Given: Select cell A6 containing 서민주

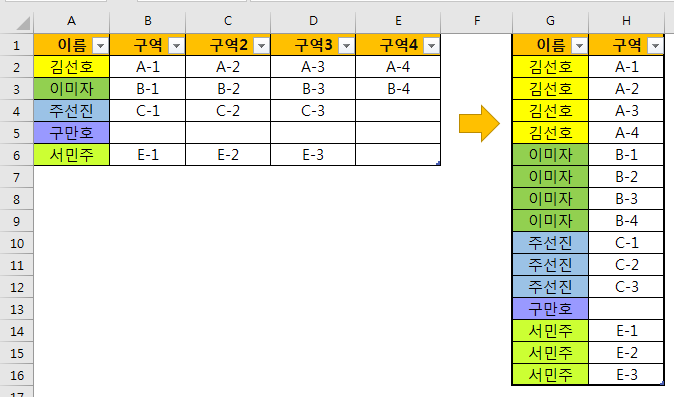Looking at the screenshot, I should pos(71,155).
